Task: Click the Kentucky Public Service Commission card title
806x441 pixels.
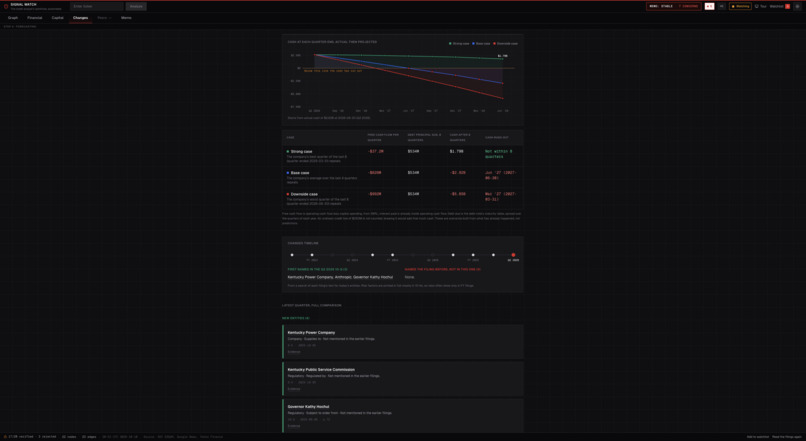Action: point(321,370)
